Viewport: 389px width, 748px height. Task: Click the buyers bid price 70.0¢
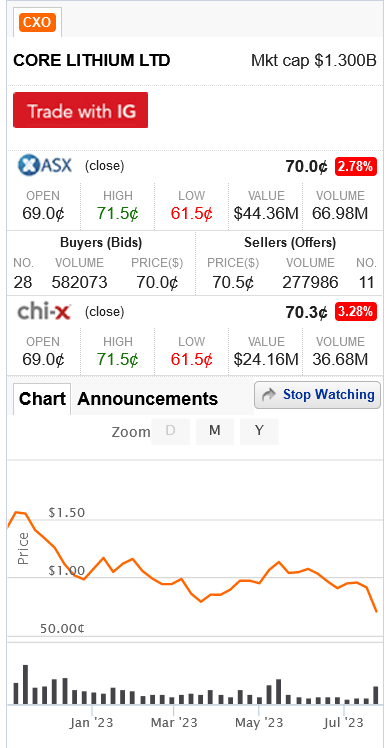[157, 283]
